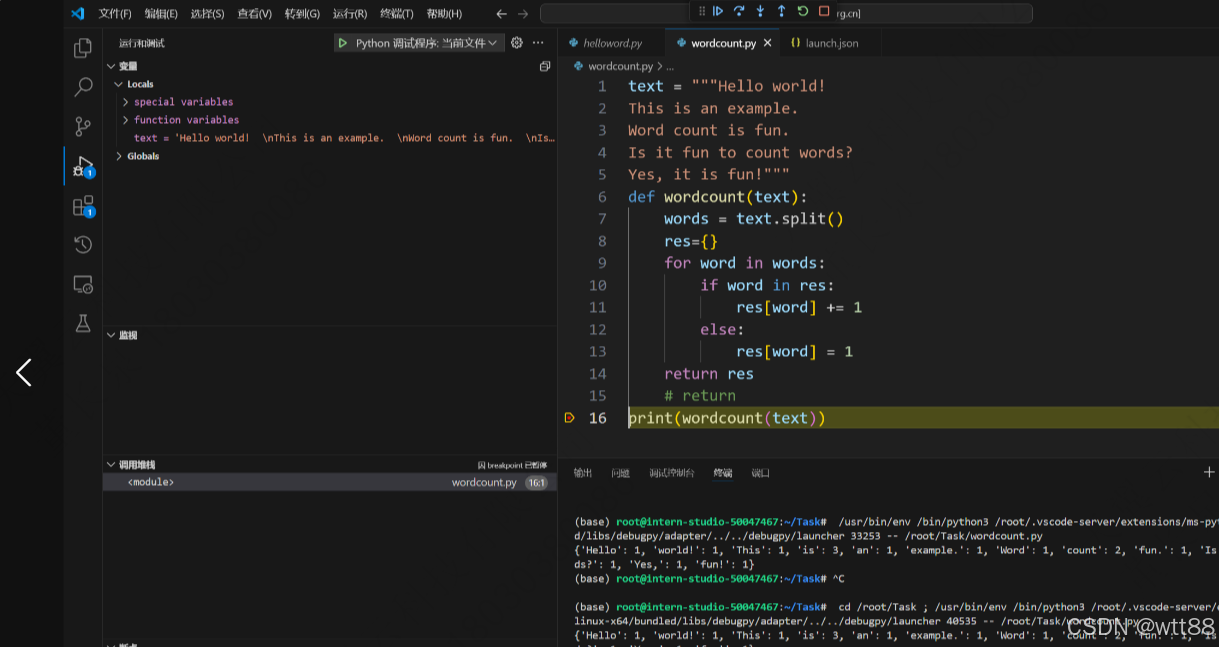Select the <module> call stack frame
The image size is (1219, 647).
click(329, 482)
